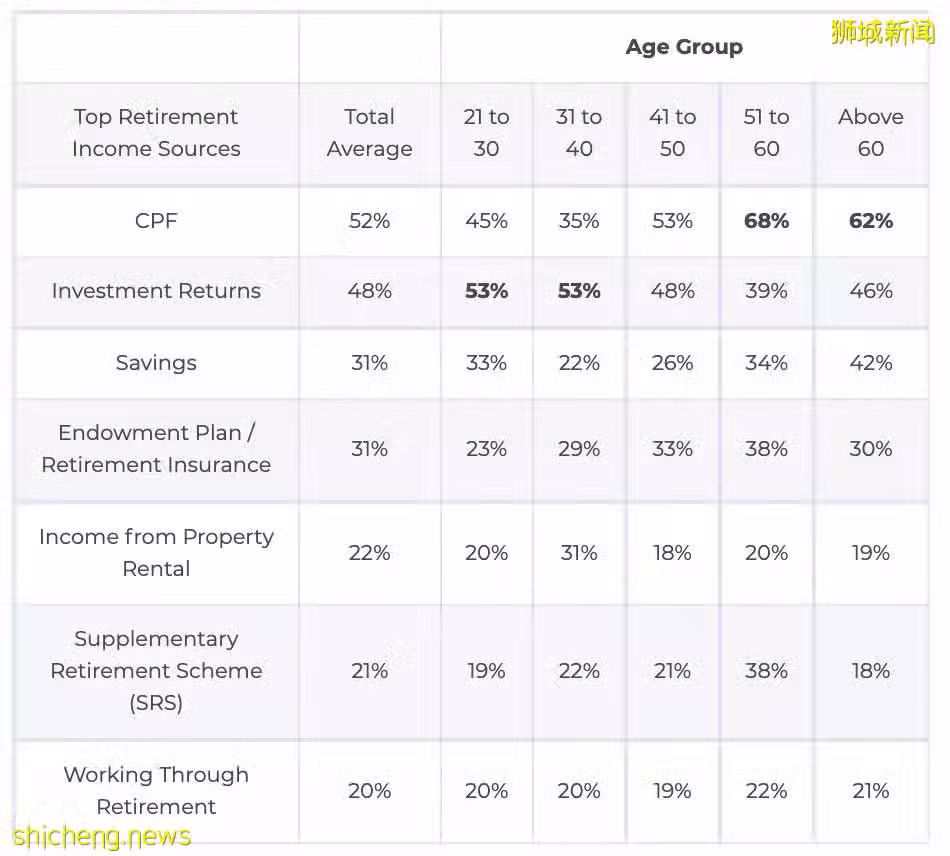Select the Savings row label

[156, 363]
